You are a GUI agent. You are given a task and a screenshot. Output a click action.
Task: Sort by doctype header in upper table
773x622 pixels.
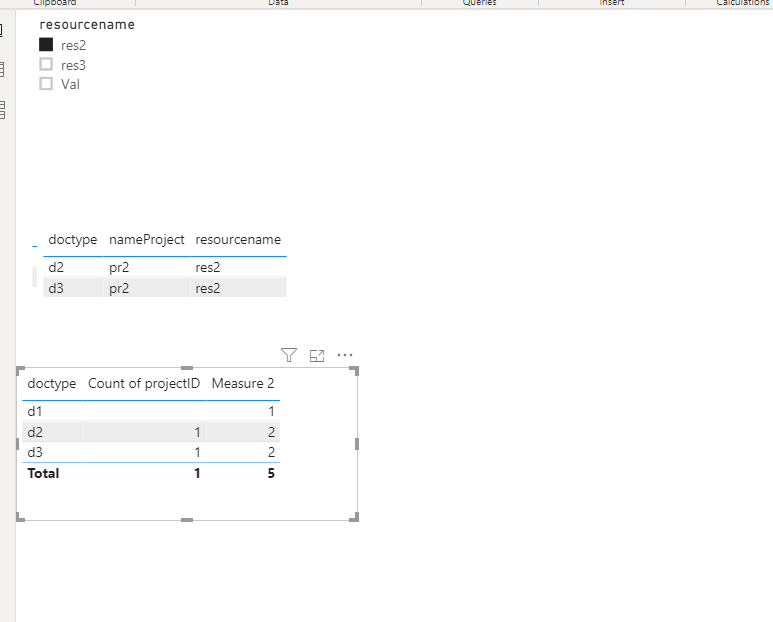(x=72, y=240)
